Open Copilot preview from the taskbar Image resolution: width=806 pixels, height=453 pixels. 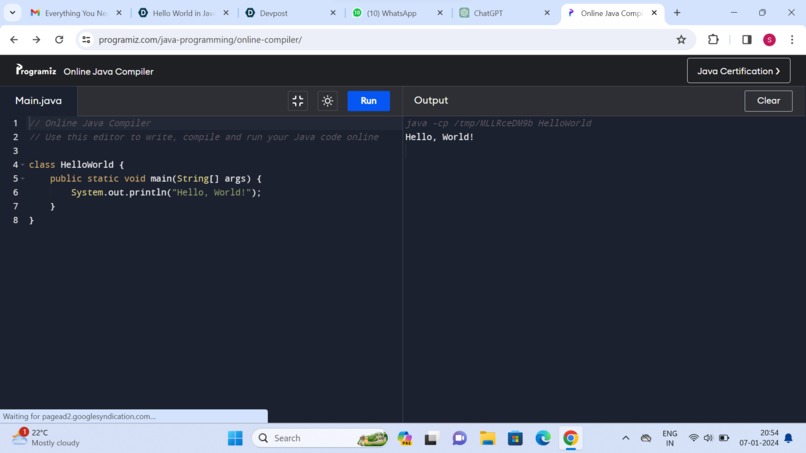[x=405, y=438]
